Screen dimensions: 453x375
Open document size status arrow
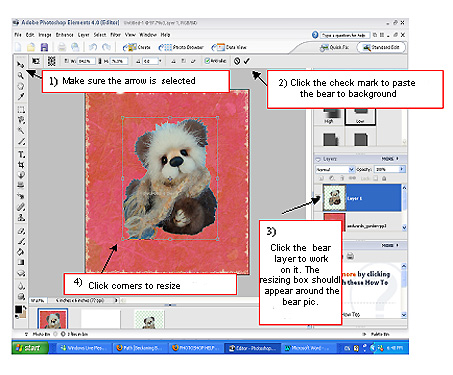[117, 300]
